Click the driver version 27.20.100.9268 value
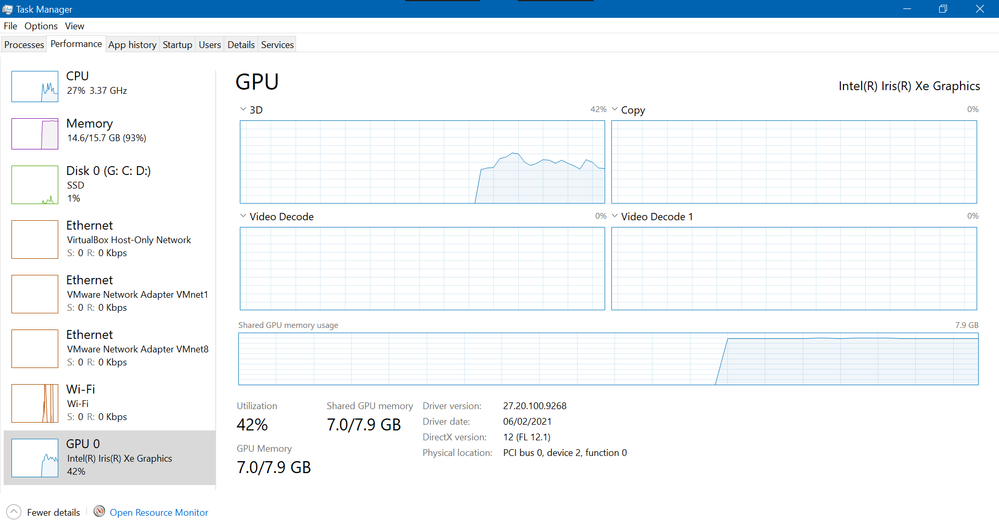 click(x=535, y=405)
